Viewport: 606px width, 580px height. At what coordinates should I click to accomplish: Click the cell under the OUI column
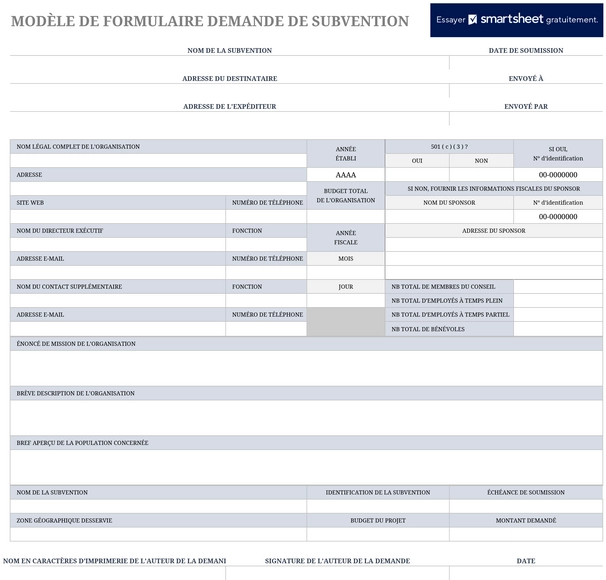click(x=417, y=175)
